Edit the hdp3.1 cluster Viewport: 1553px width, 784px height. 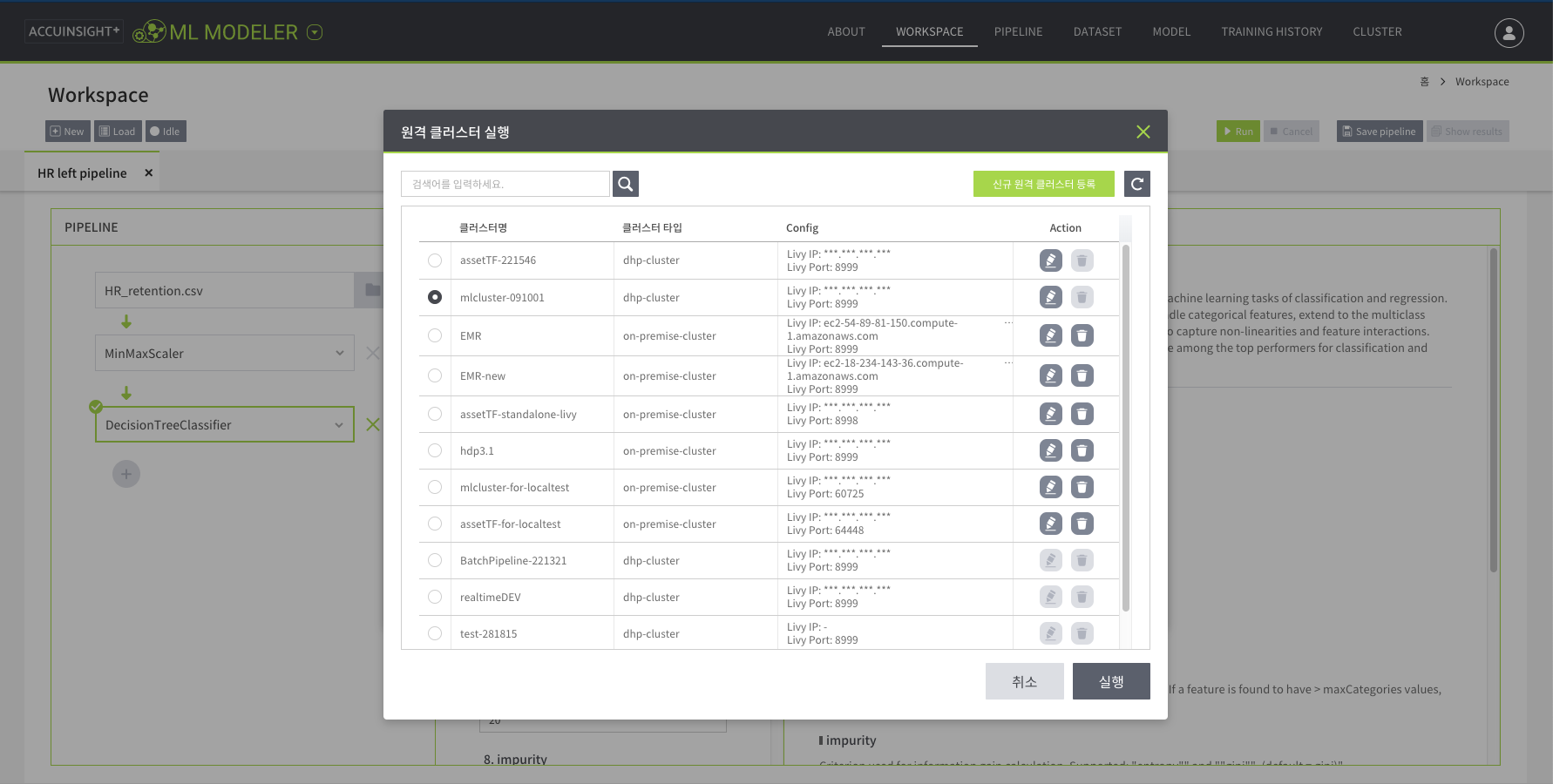[1051, 450]
